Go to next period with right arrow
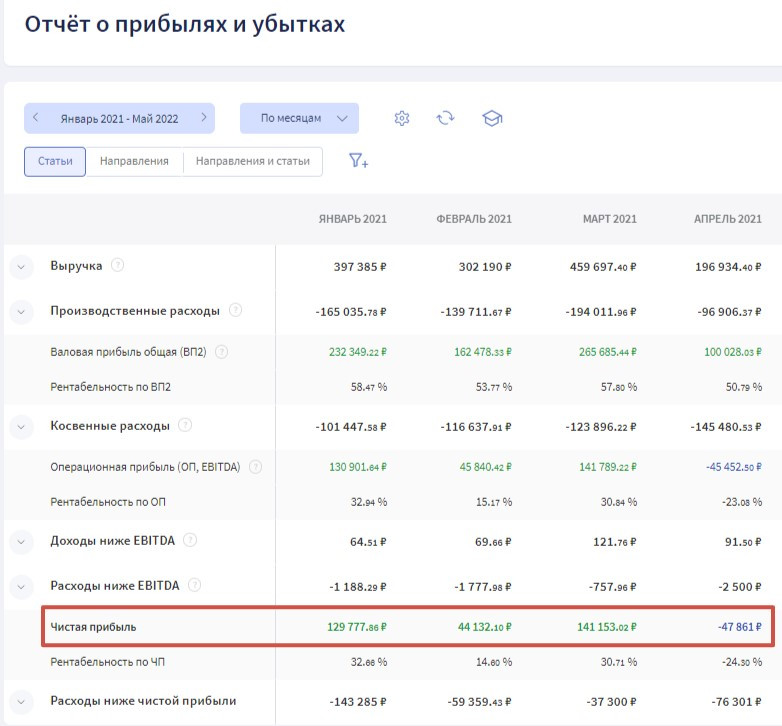782x726 pixels. coord(204,118)
